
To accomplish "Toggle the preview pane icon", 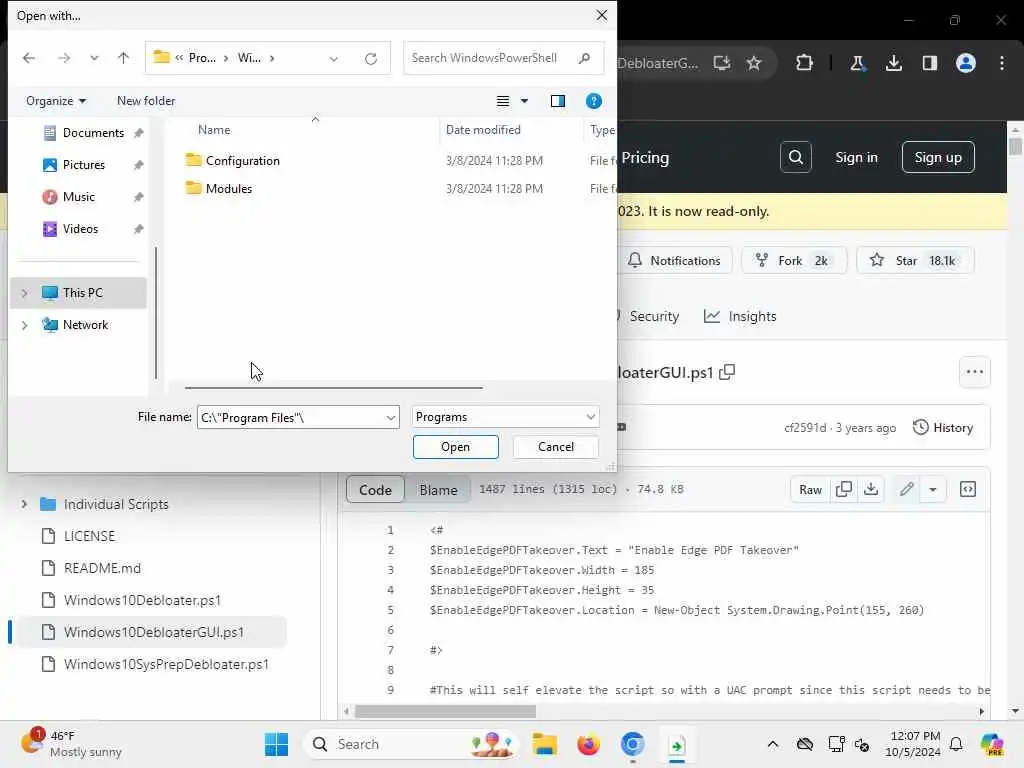I will click(558, 101).
